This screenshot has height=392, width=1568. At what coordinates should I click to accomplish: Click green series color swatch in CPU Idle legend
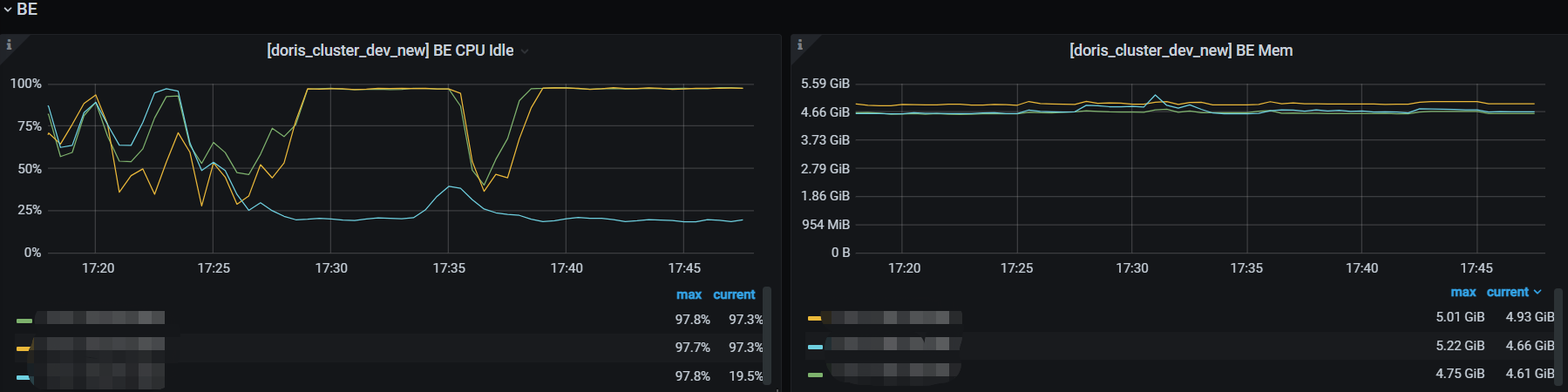tap(24, 321)
